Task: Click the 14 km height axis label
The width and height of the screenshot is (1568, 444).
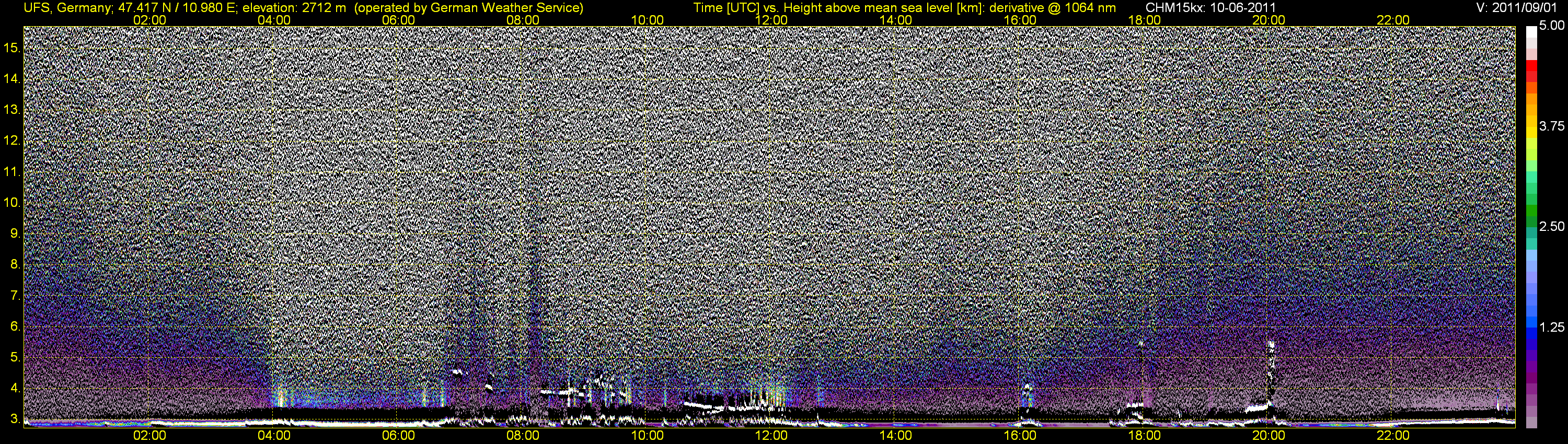Action: point(12,78)
